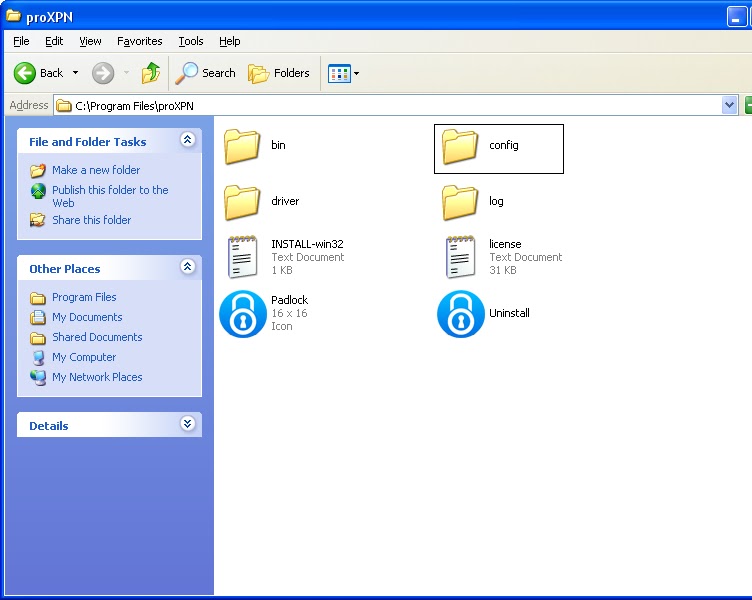The image size is (752, 600).
Task: Select the Uninstall padlock application icon
Action: (x=460, y=314)
